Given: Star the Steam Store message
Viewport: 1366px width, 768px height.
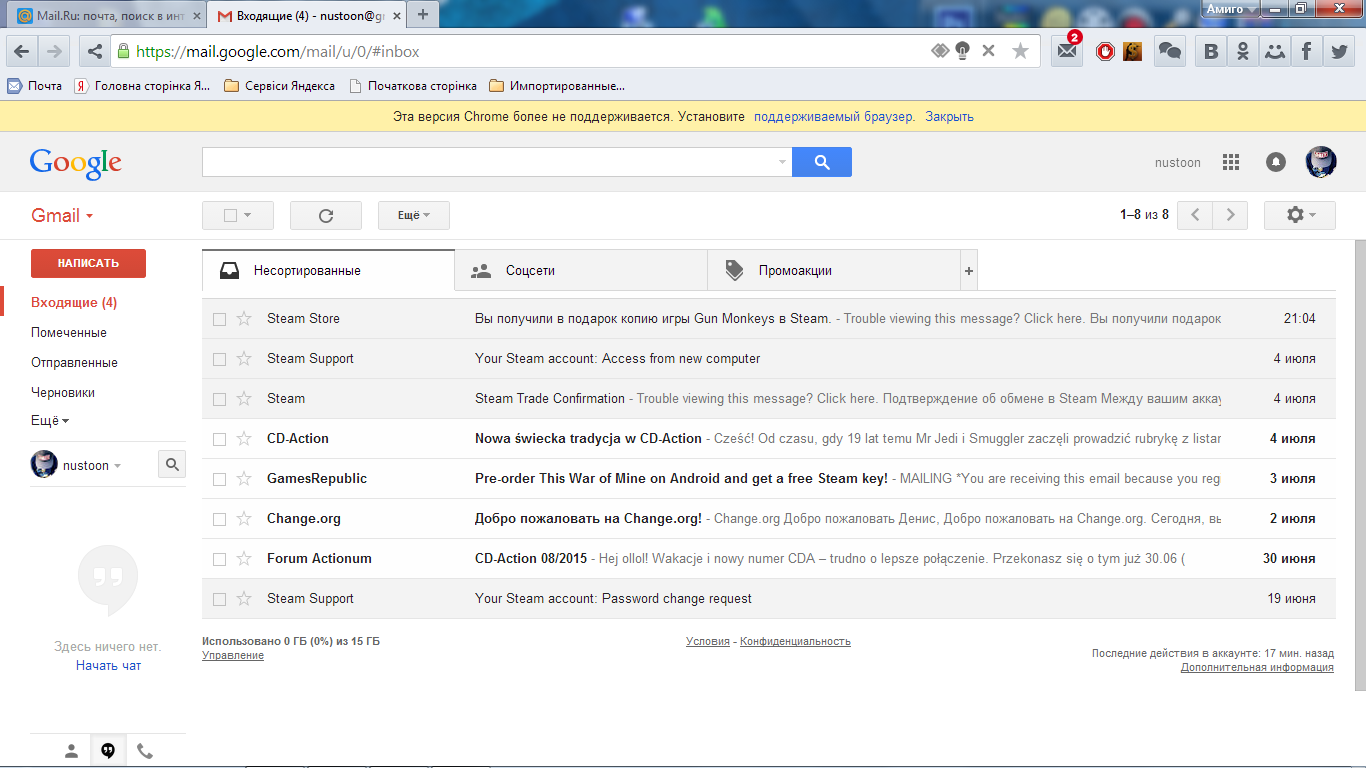Looking at the screenshot, I should click(244, 319).
